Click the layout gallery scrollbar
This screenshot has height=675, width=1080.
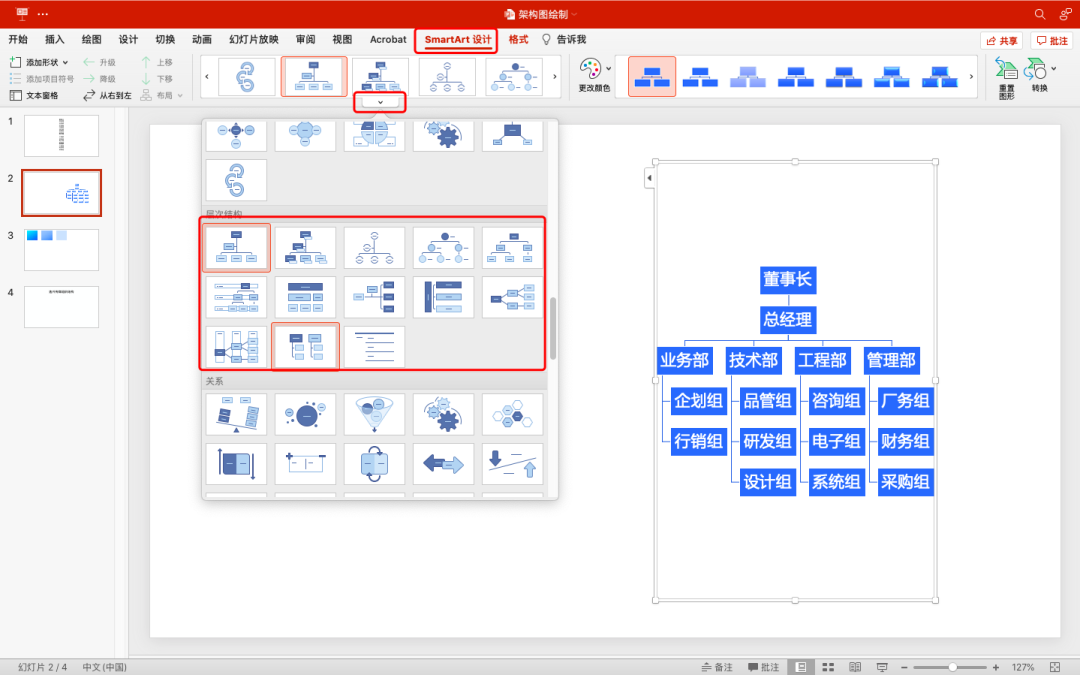(x=552, y=329)
